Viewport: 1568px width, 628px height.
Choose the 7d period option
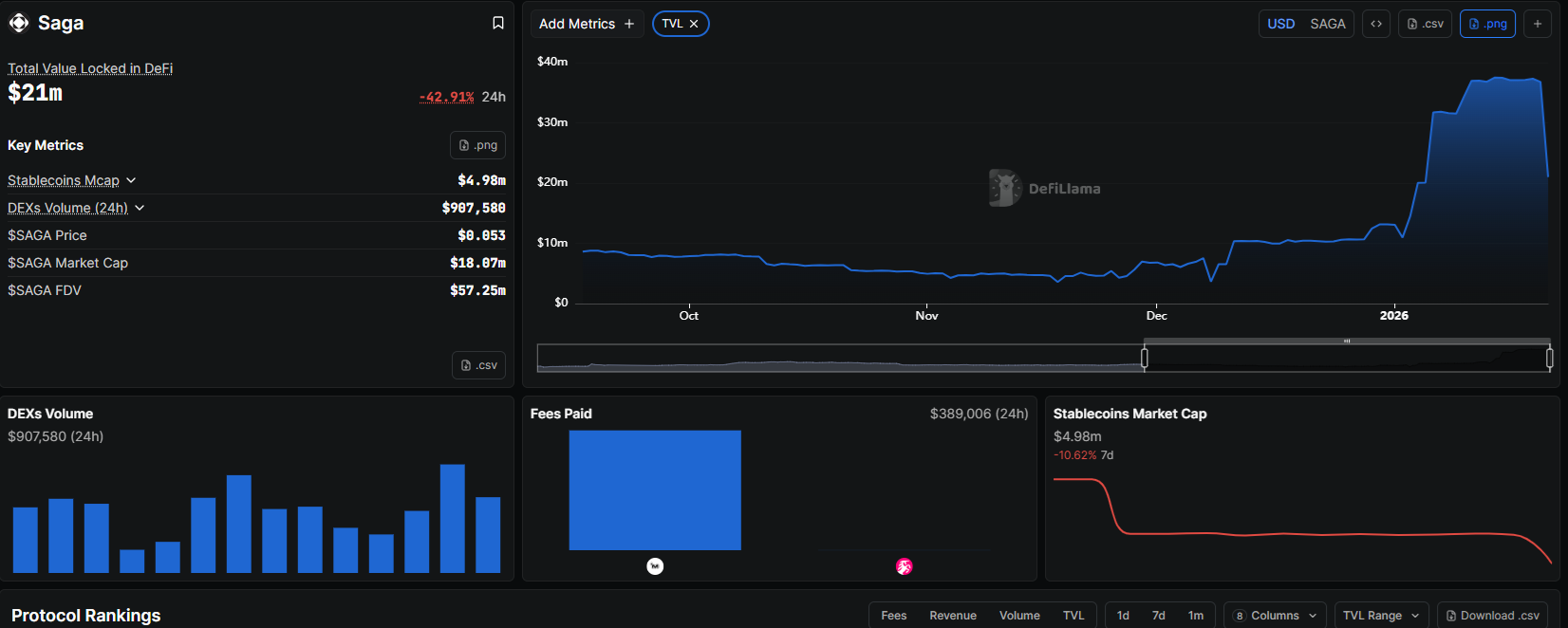click(x=1159, y=616)
